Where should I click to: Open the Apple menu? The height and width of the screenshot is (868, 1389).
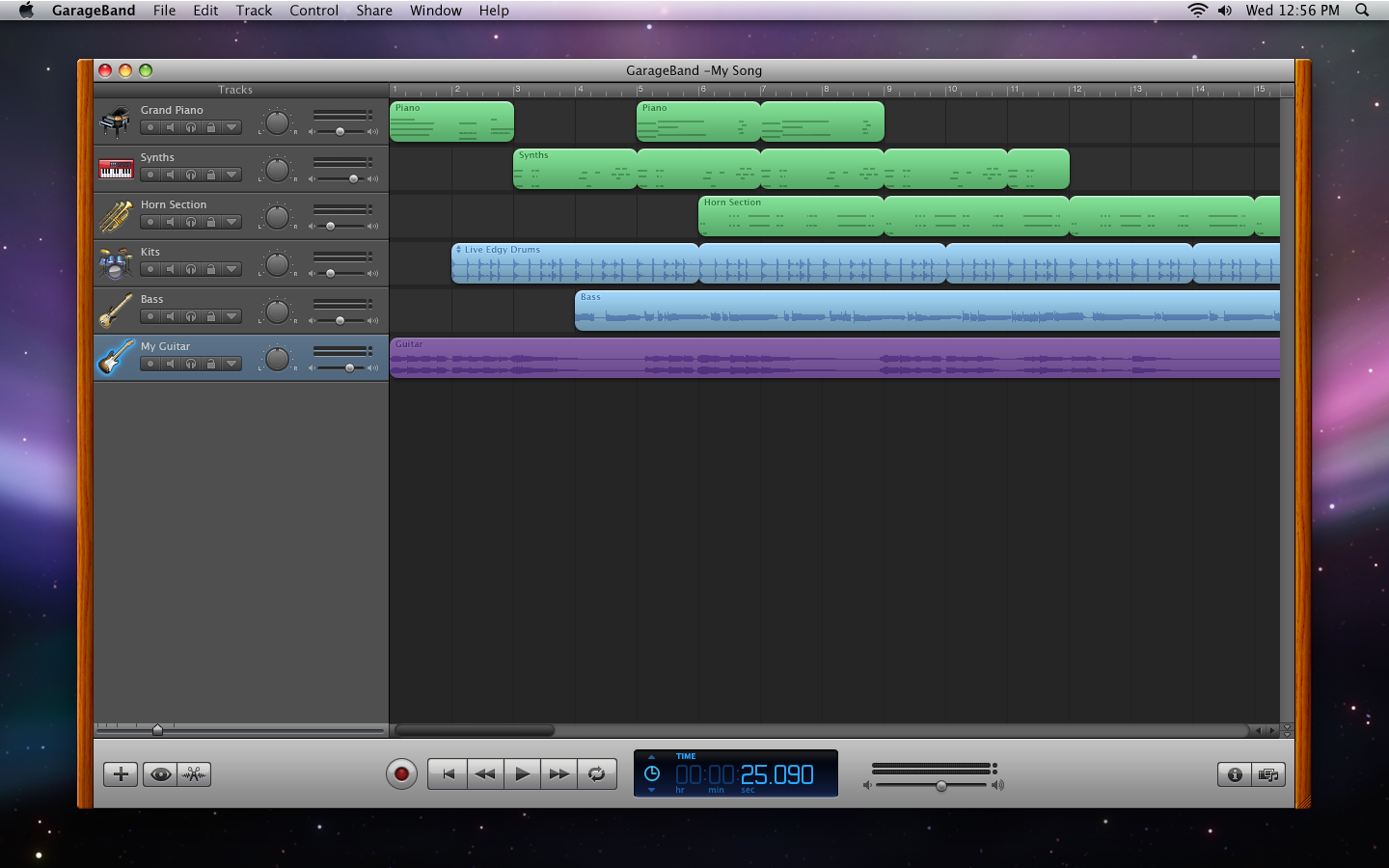(26, 11)
